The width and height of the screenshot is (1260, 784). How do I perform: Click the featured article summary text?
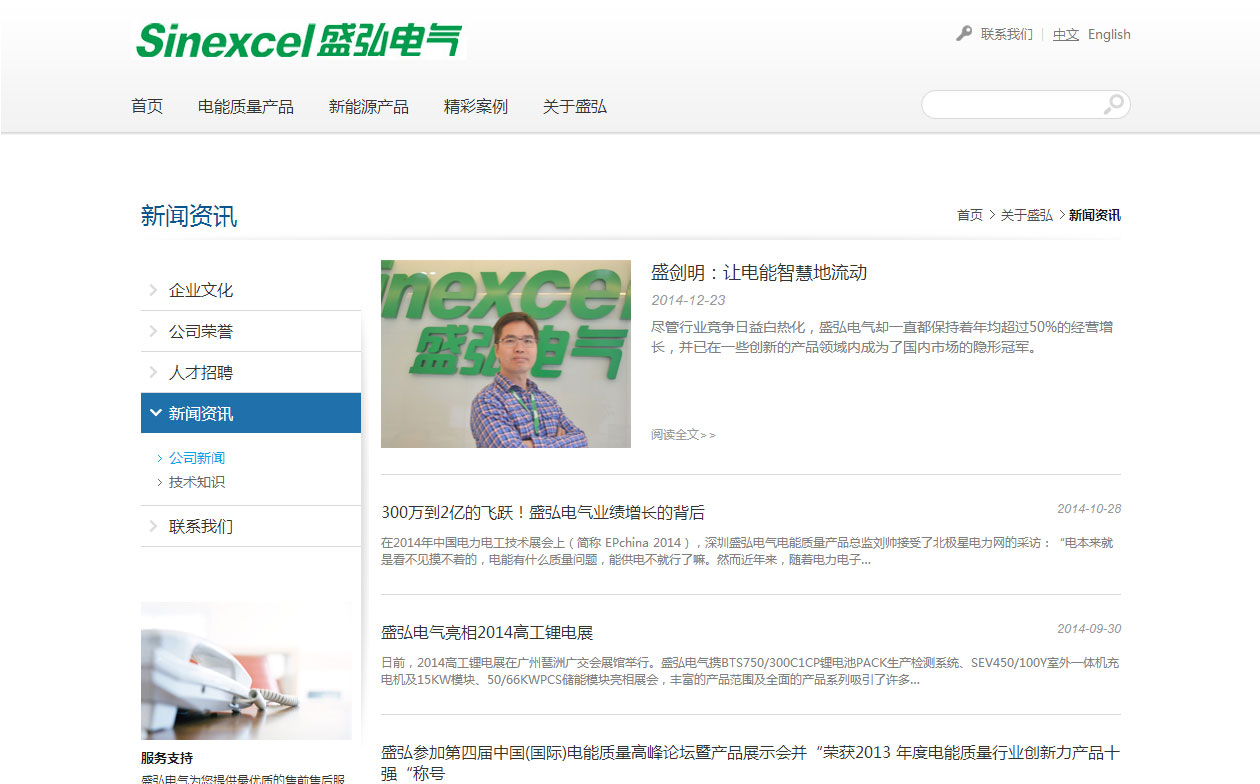click(882, 337)
